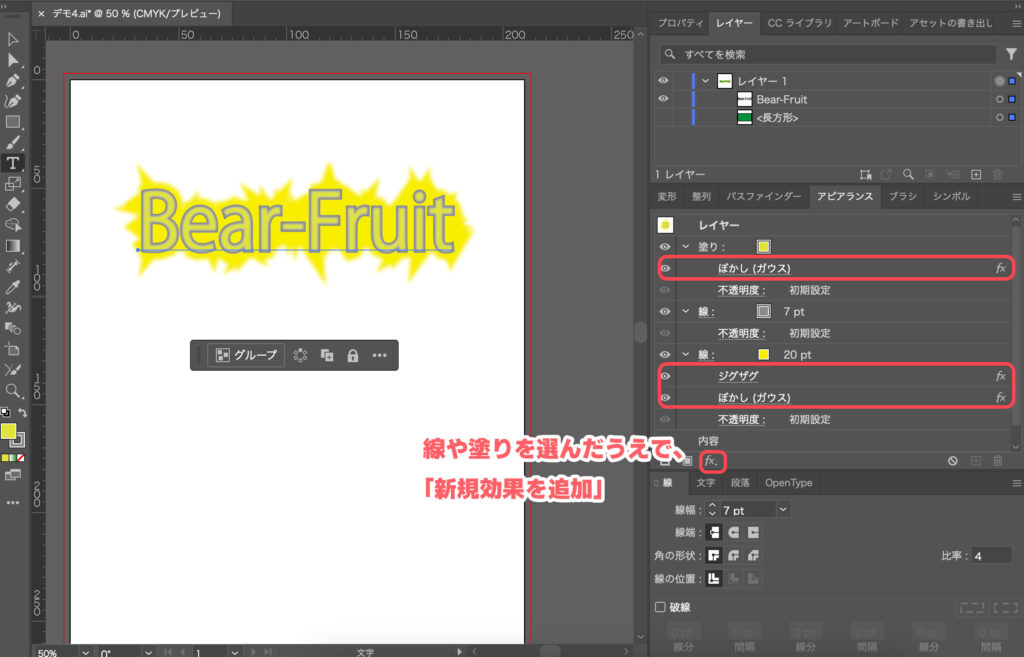1024x657 pixels.
Task: Select the Eyedropper tool
Action: pyautogui.click(x=13, y=287)
